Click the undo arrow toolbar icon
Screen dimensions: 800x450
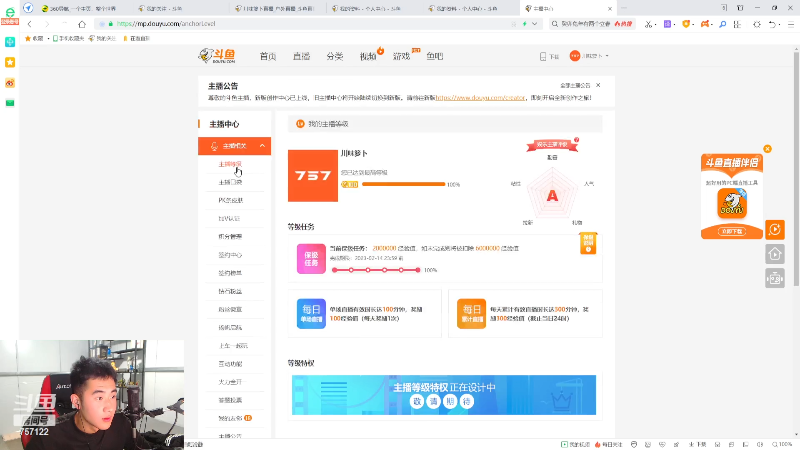click(x=772, y=24)
